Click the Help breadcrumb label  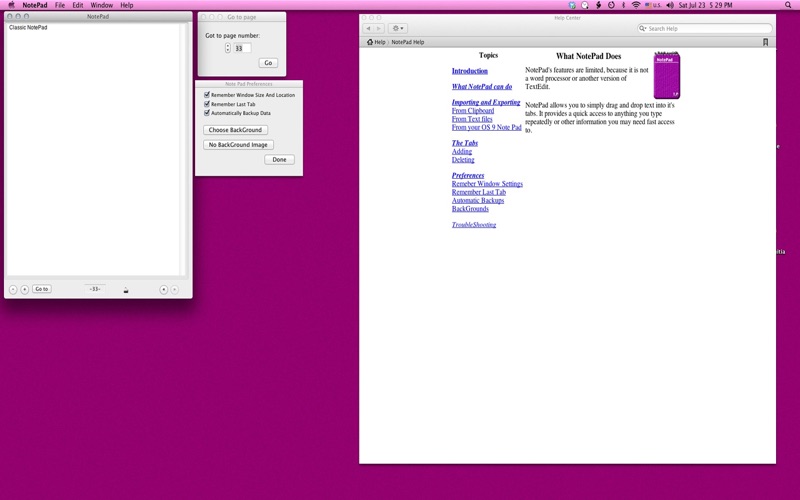[380, 42]
